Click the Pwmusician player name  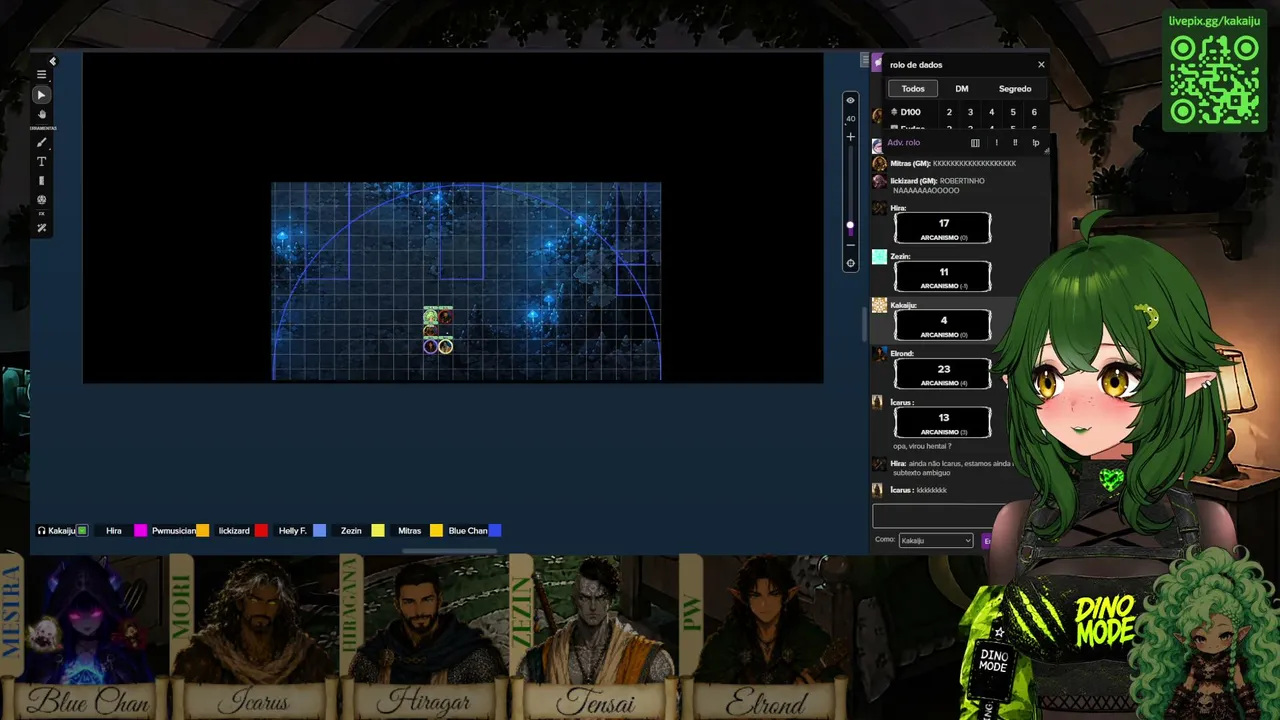click(x=173, y=531)
